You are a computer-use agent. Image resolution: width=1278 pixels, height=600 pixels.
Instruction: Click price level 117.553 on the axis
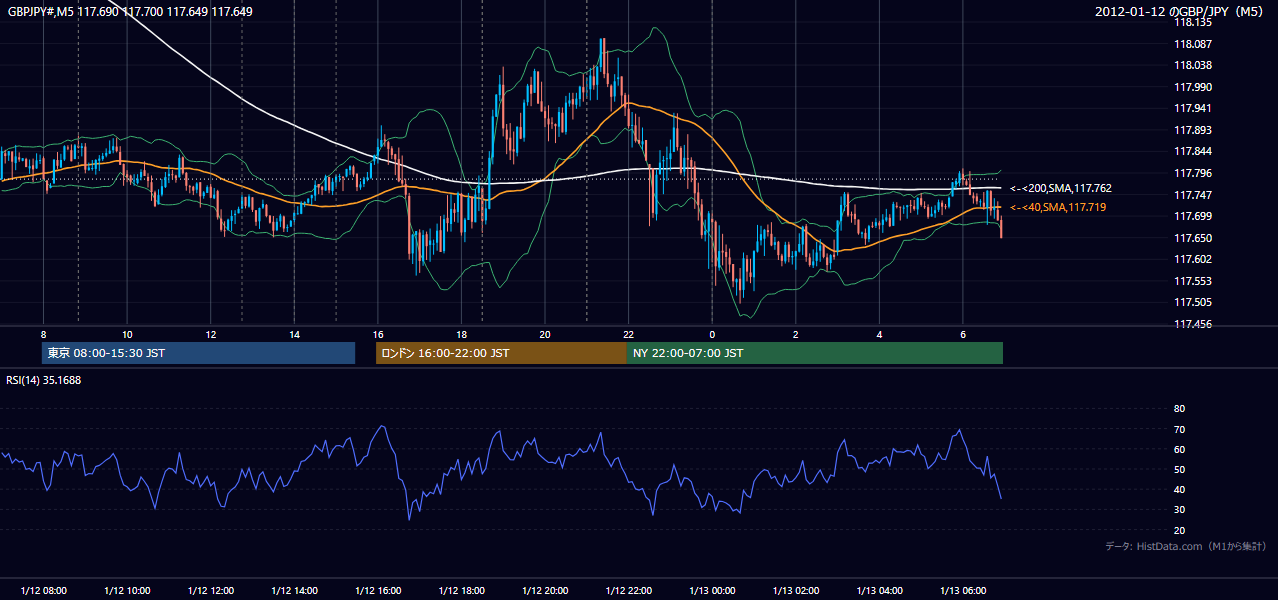[1192, 281]
